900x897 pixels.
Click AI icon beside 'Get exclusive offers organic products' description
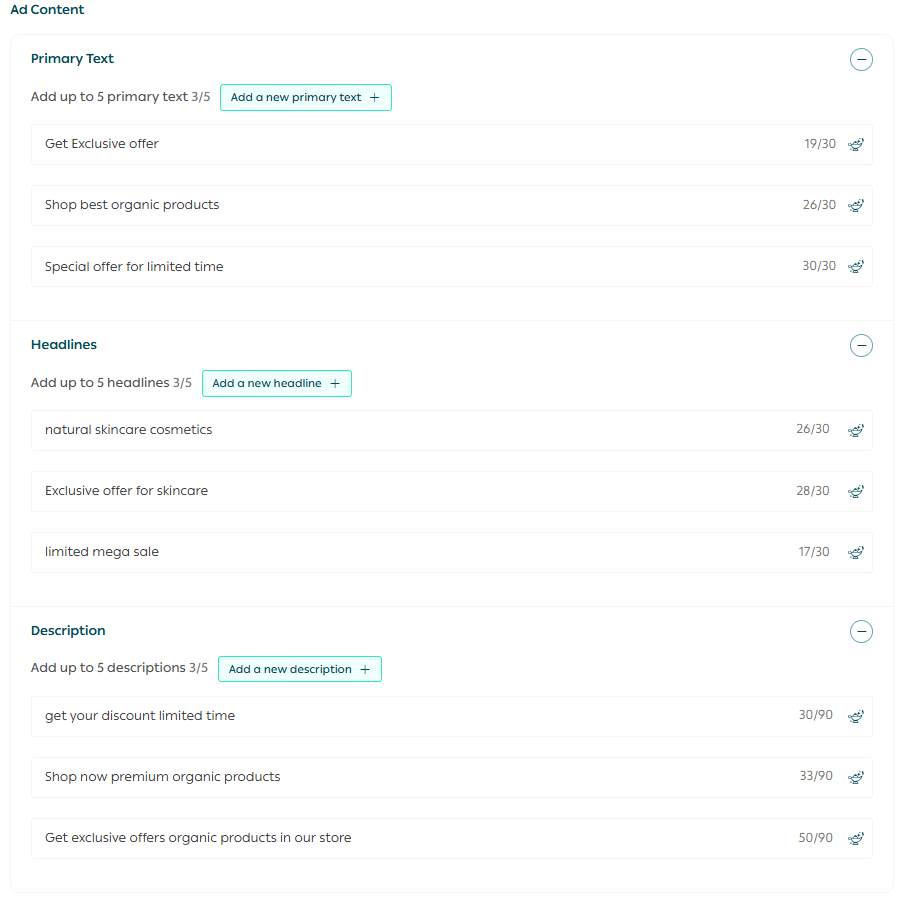(856, 839)
